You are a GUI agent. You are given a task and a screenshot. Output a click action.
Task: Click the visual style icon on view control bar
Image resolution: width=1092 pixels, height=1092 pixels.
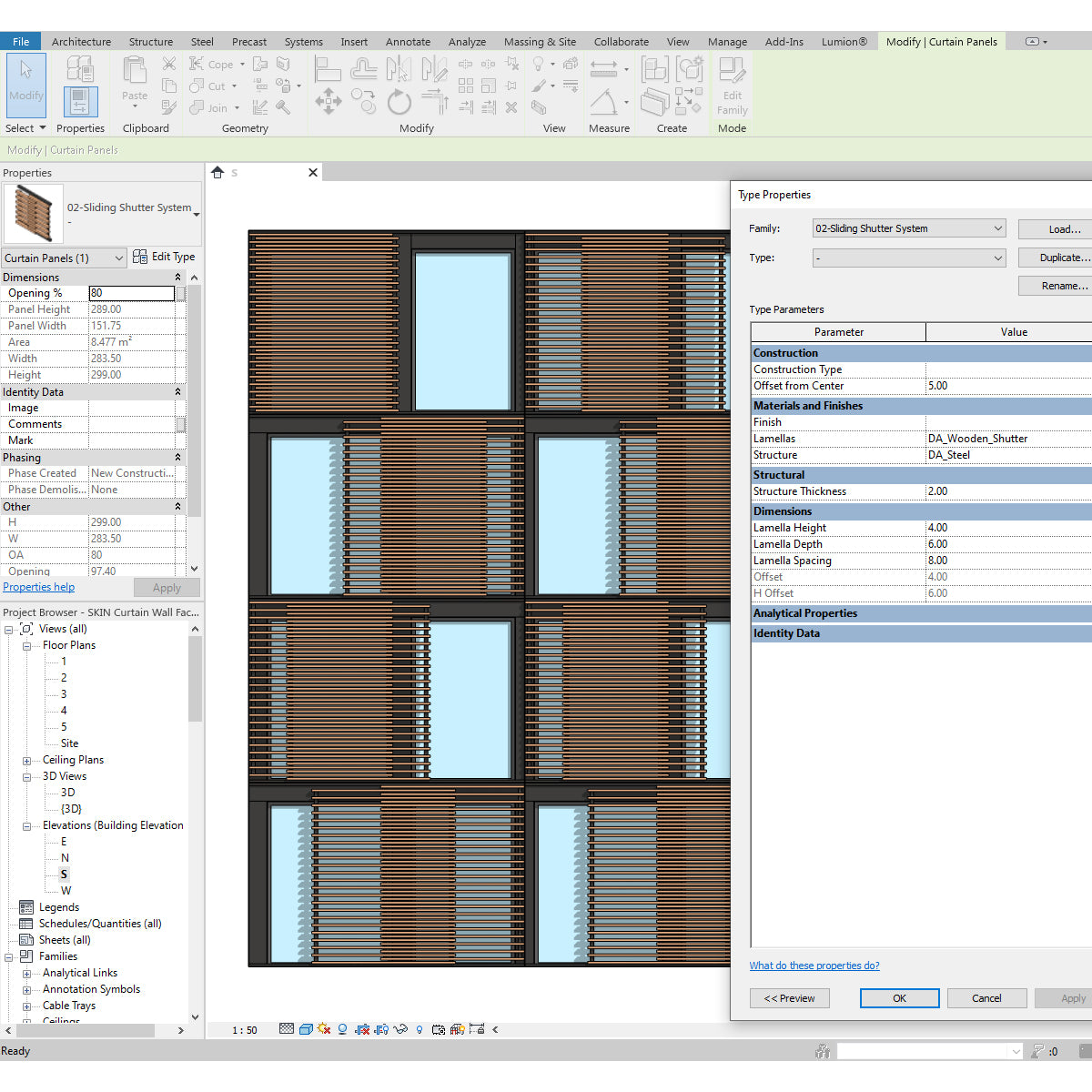click(306, 1028)
